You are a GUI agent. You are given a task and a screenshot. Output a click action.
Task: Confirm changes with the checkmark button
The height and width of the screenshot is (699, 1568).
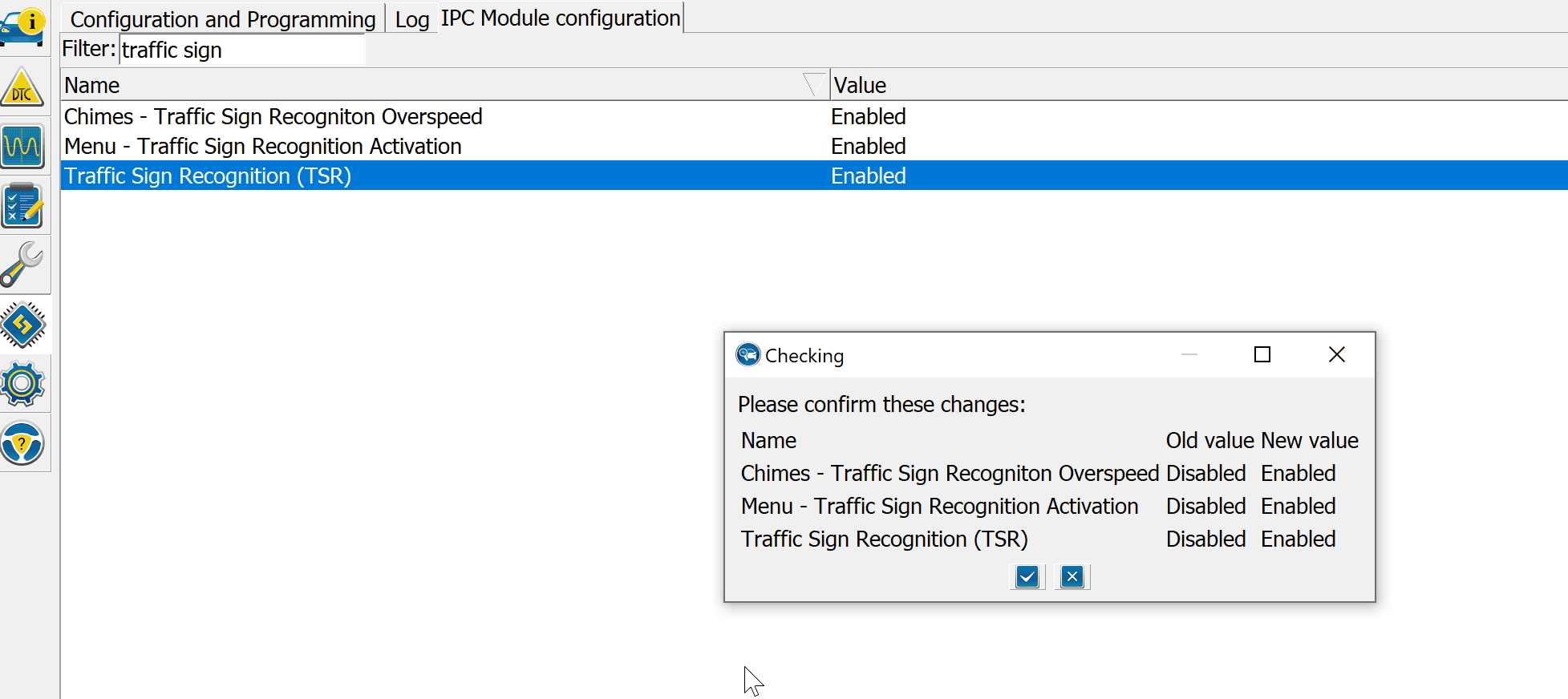pyautogui.click(x=1027, y=576)
